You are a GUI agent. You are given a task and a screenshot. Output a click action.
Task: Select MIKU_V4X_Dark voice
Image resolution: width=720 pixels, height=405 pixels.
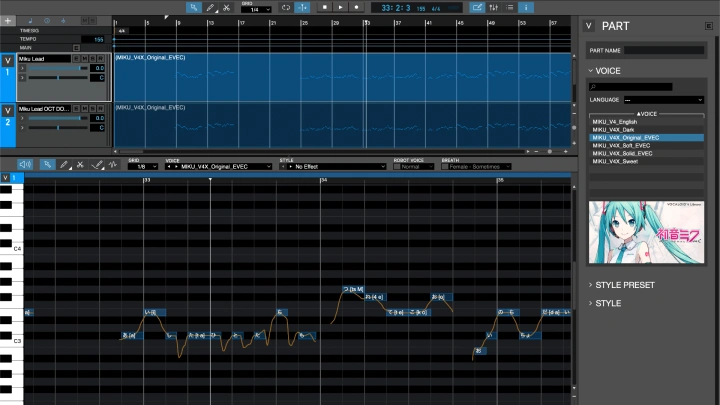647,129
